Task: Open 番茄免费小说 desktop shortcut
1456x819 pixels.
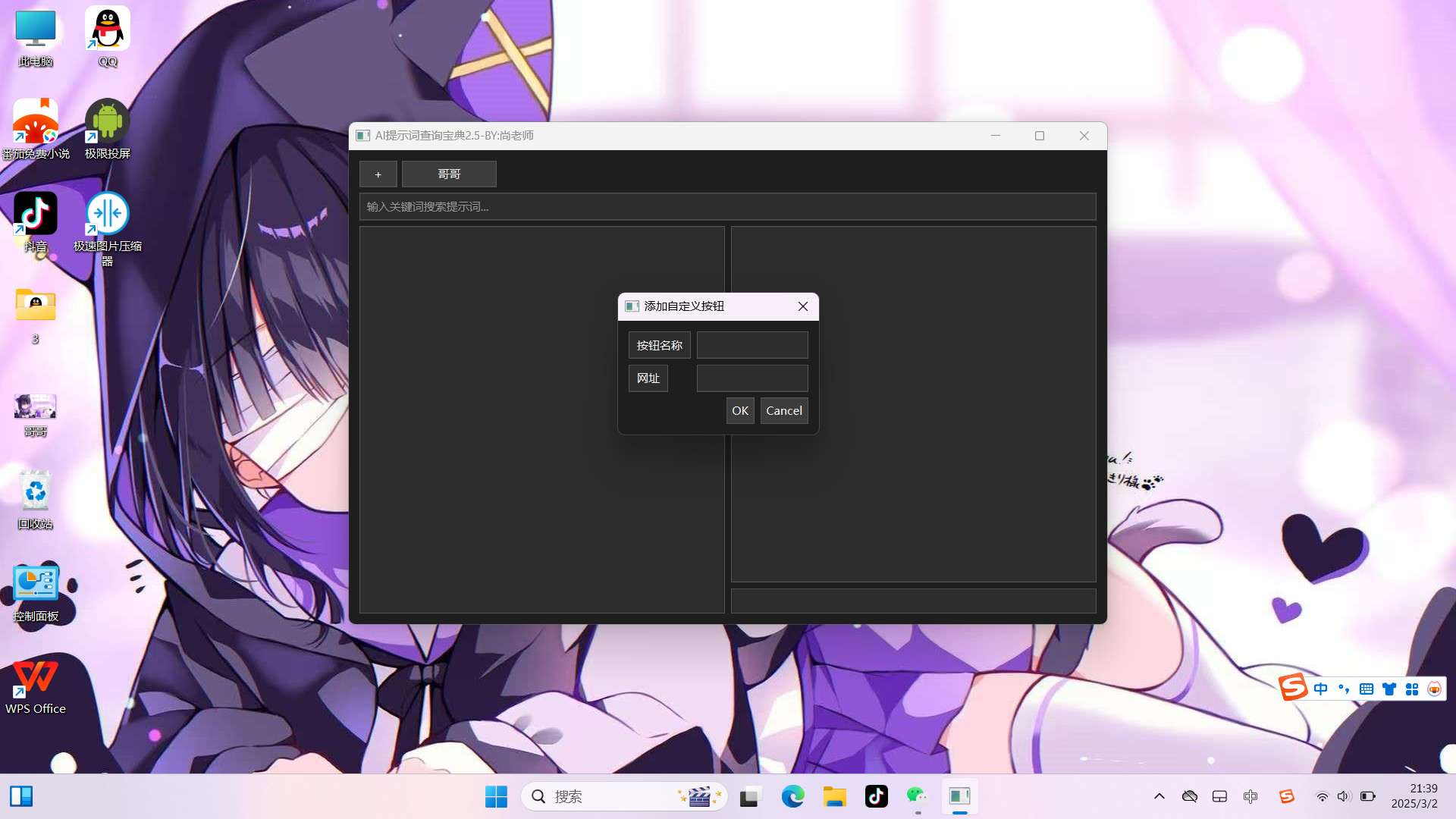Action: [36, 129]
